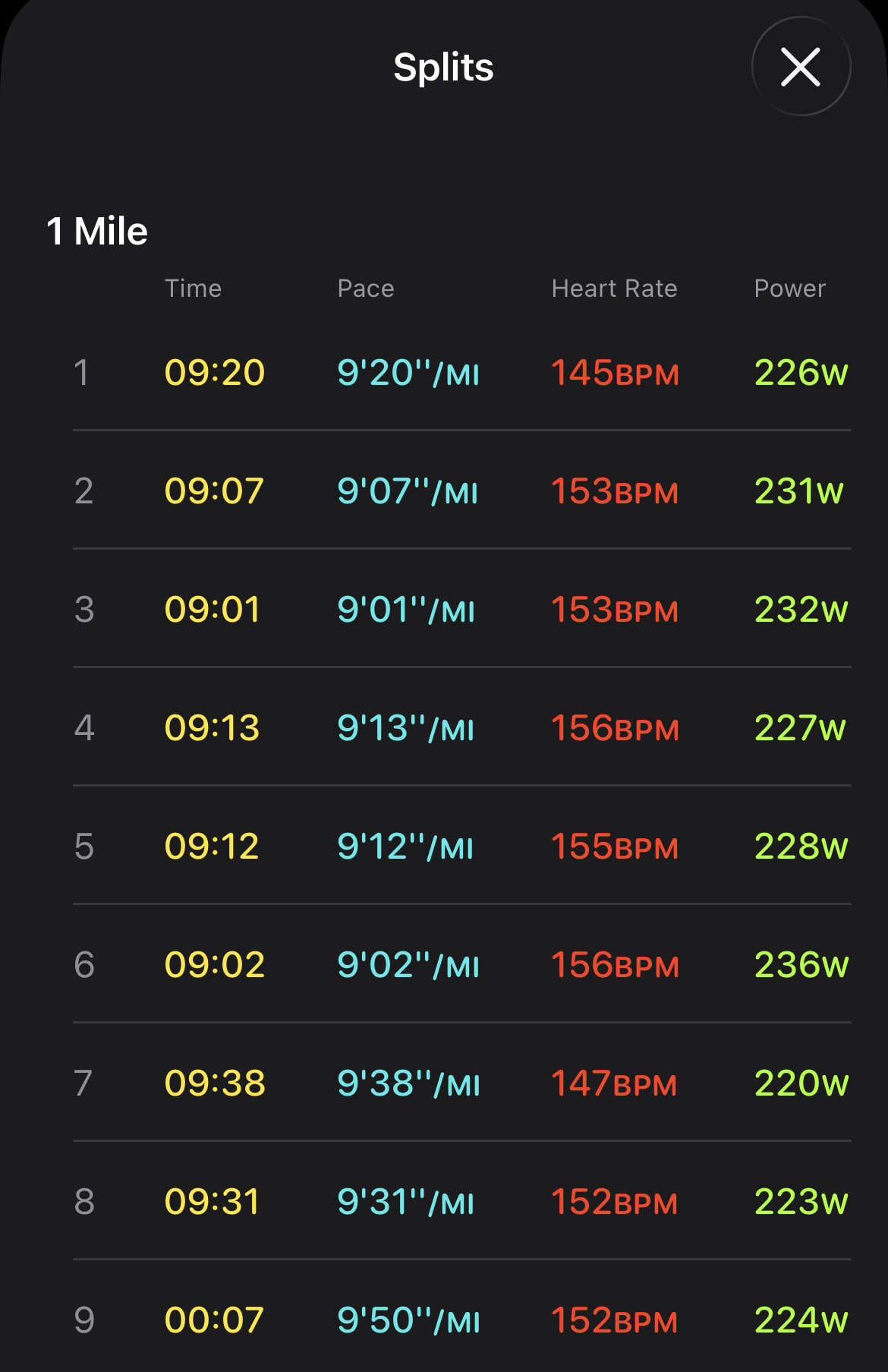The height and width of the screenshot is (1372, 888).
Task: Tap the Power column header
Action: (789, 289)
